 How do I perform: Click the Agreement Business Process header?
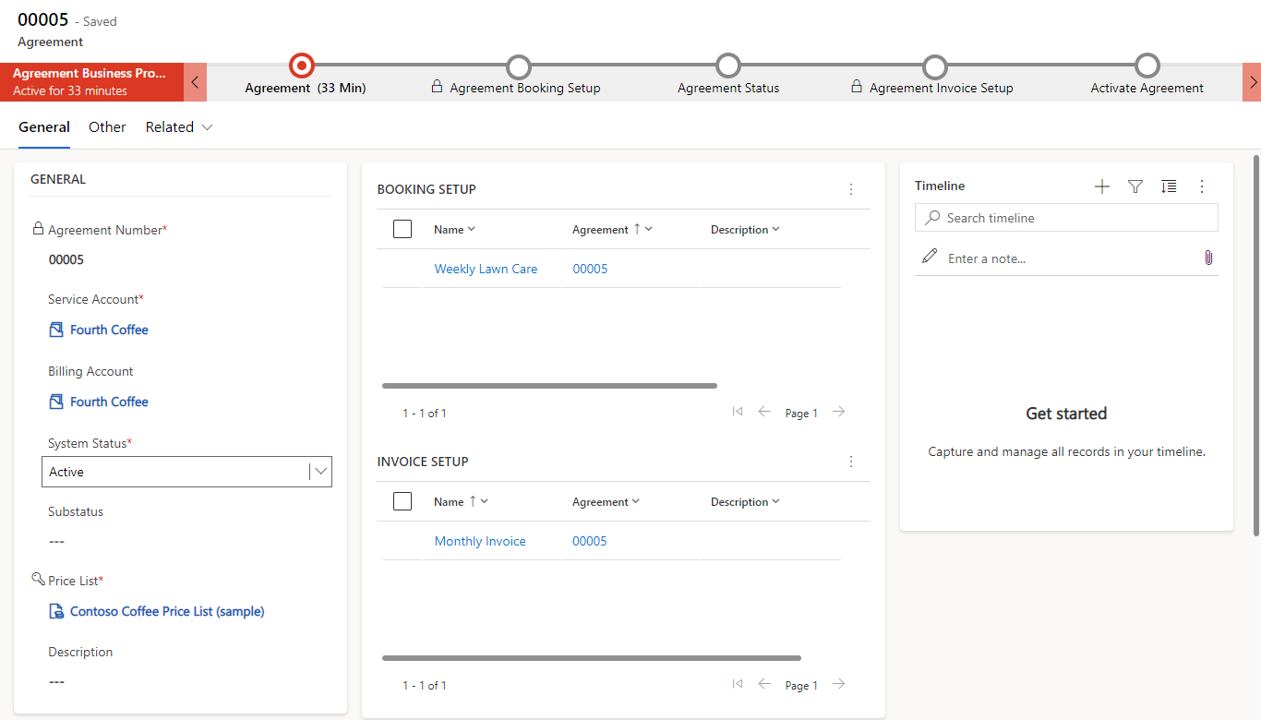[x=92, y=82]
